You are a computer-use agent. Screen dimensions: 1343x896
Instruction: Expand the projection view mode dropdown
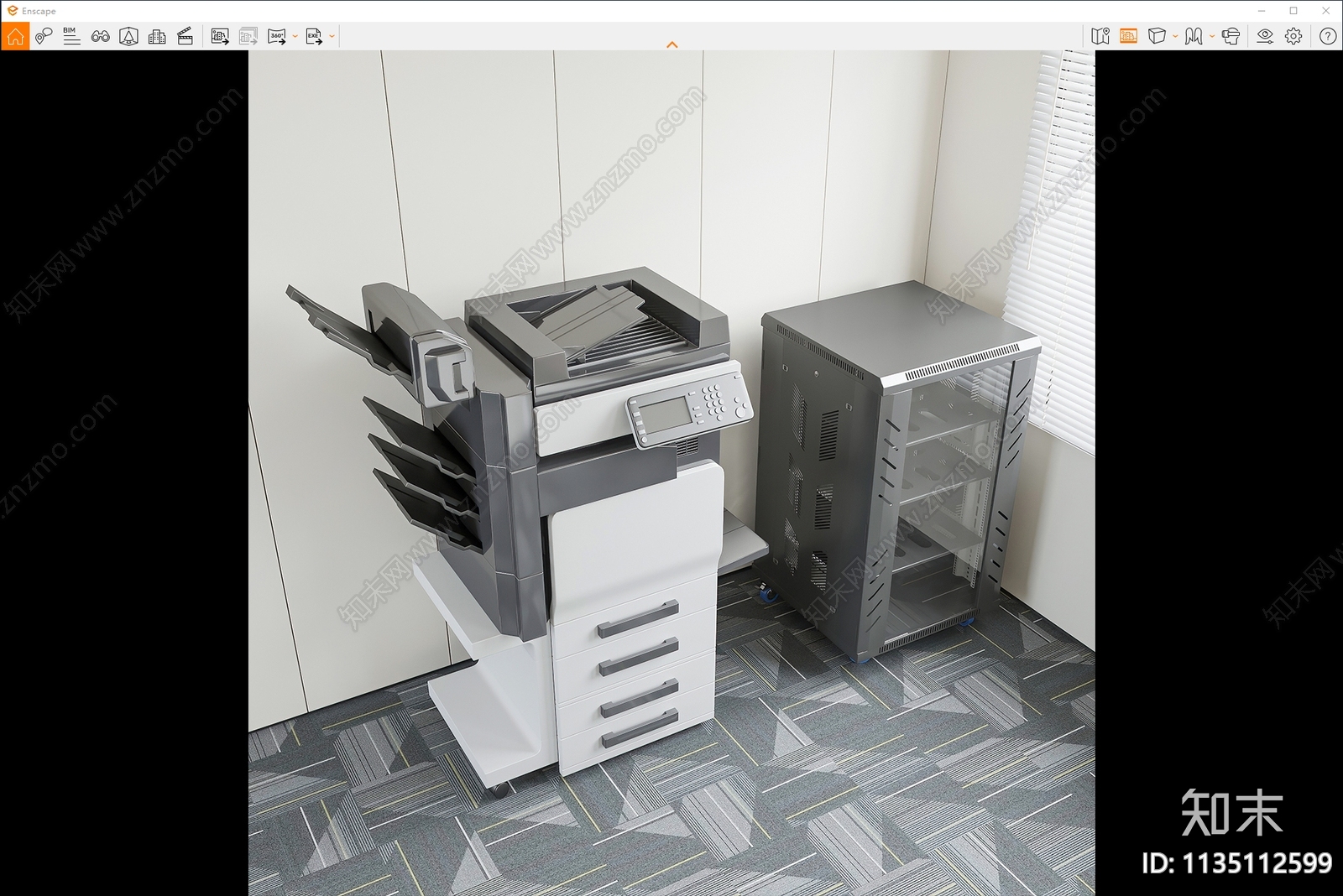(x=1175, y=36)
